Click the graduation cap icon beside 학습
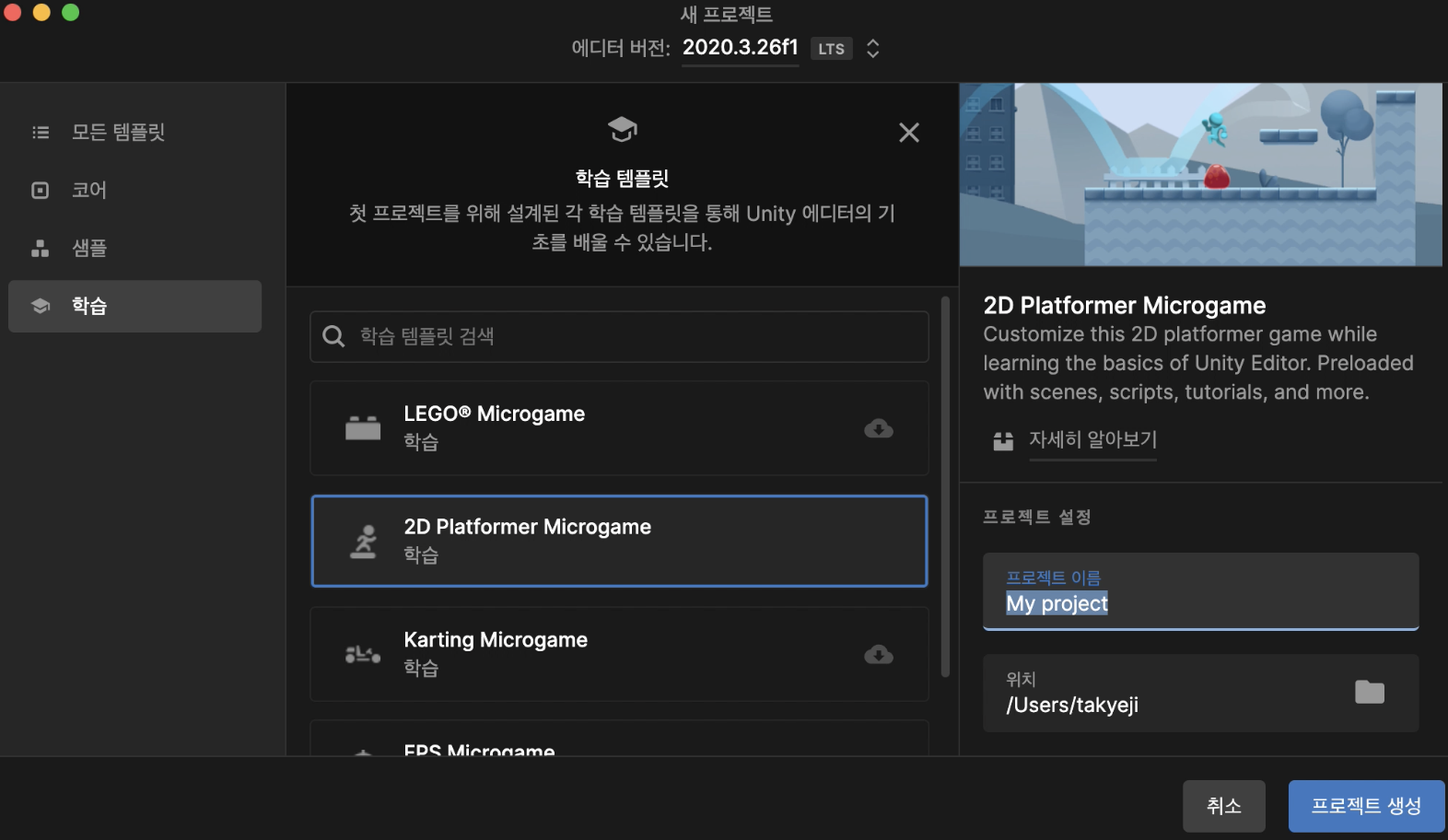 point(41,306)
